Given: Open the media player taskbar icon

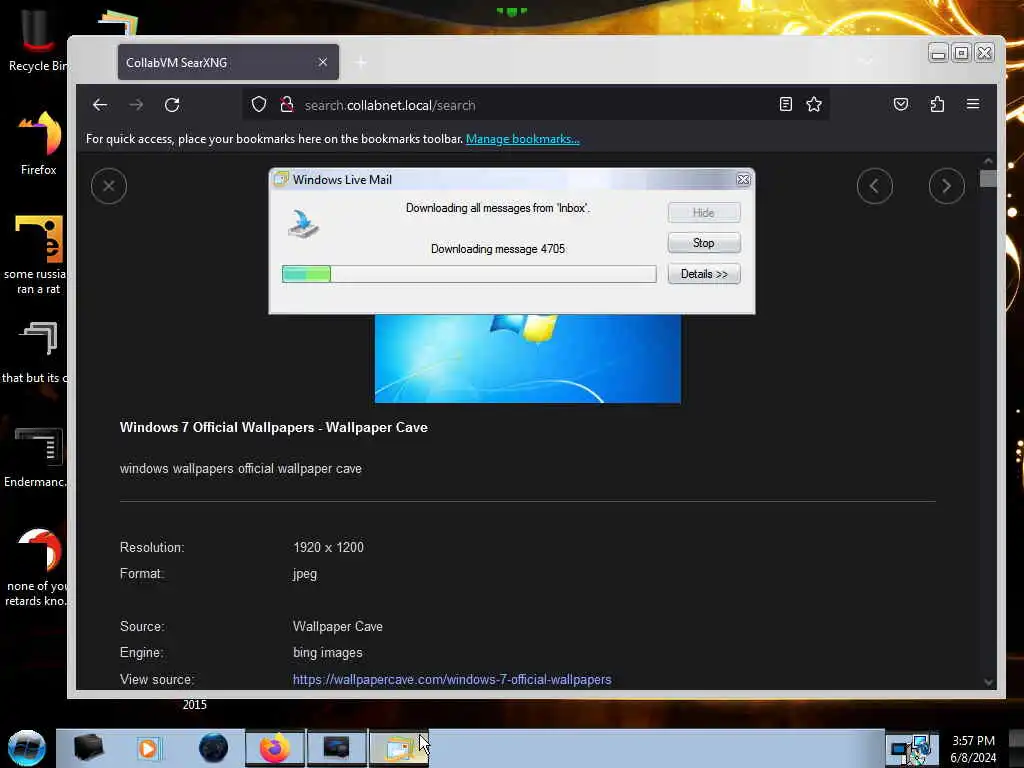Looking at the screenshot, I should pos(148,748).
